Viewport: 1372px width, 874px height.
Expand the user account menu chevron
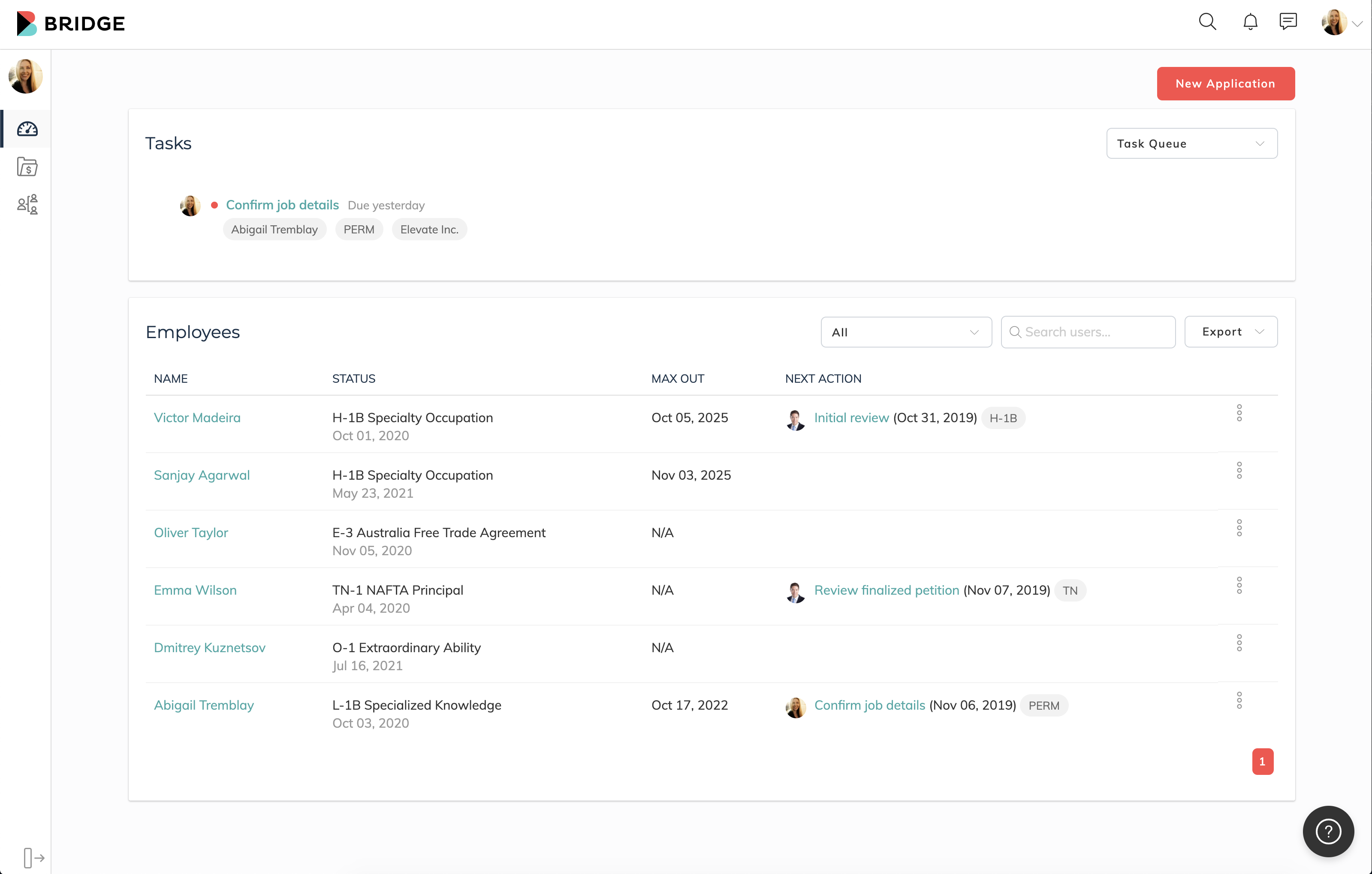pyautogui.click(x=1357, y=24)
